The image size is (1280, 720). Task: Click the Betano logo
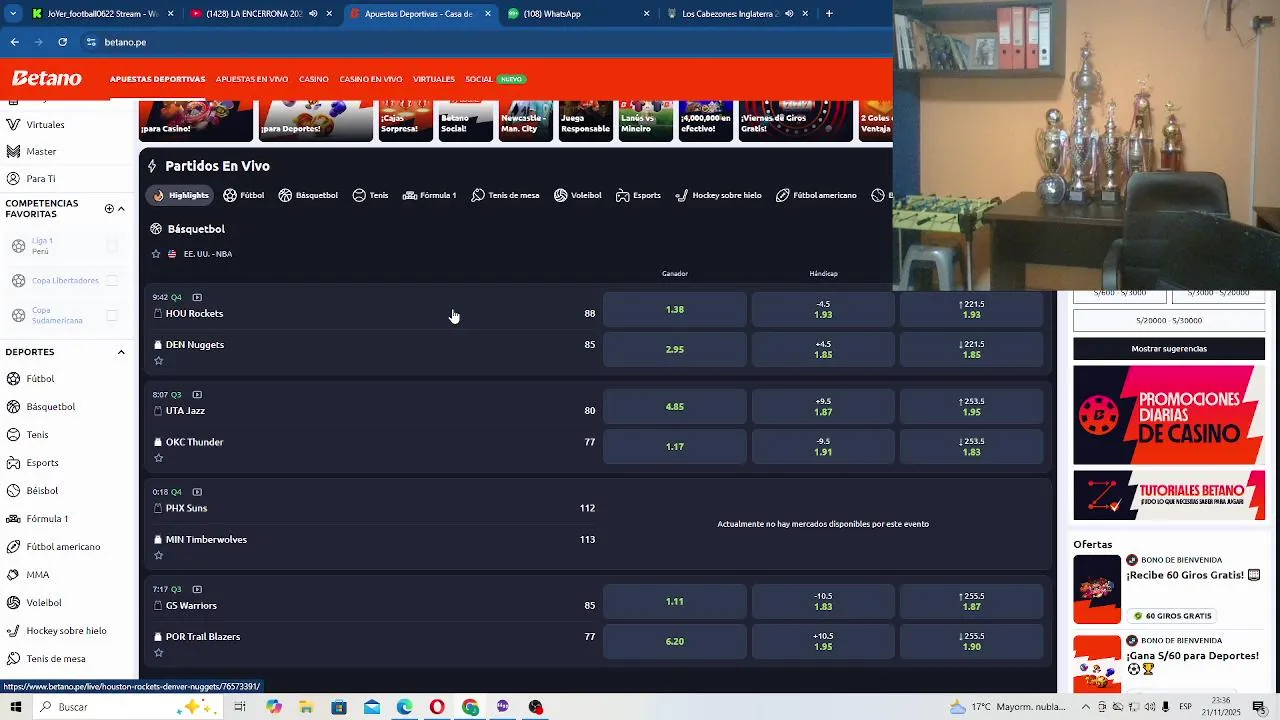coord(47,78)
